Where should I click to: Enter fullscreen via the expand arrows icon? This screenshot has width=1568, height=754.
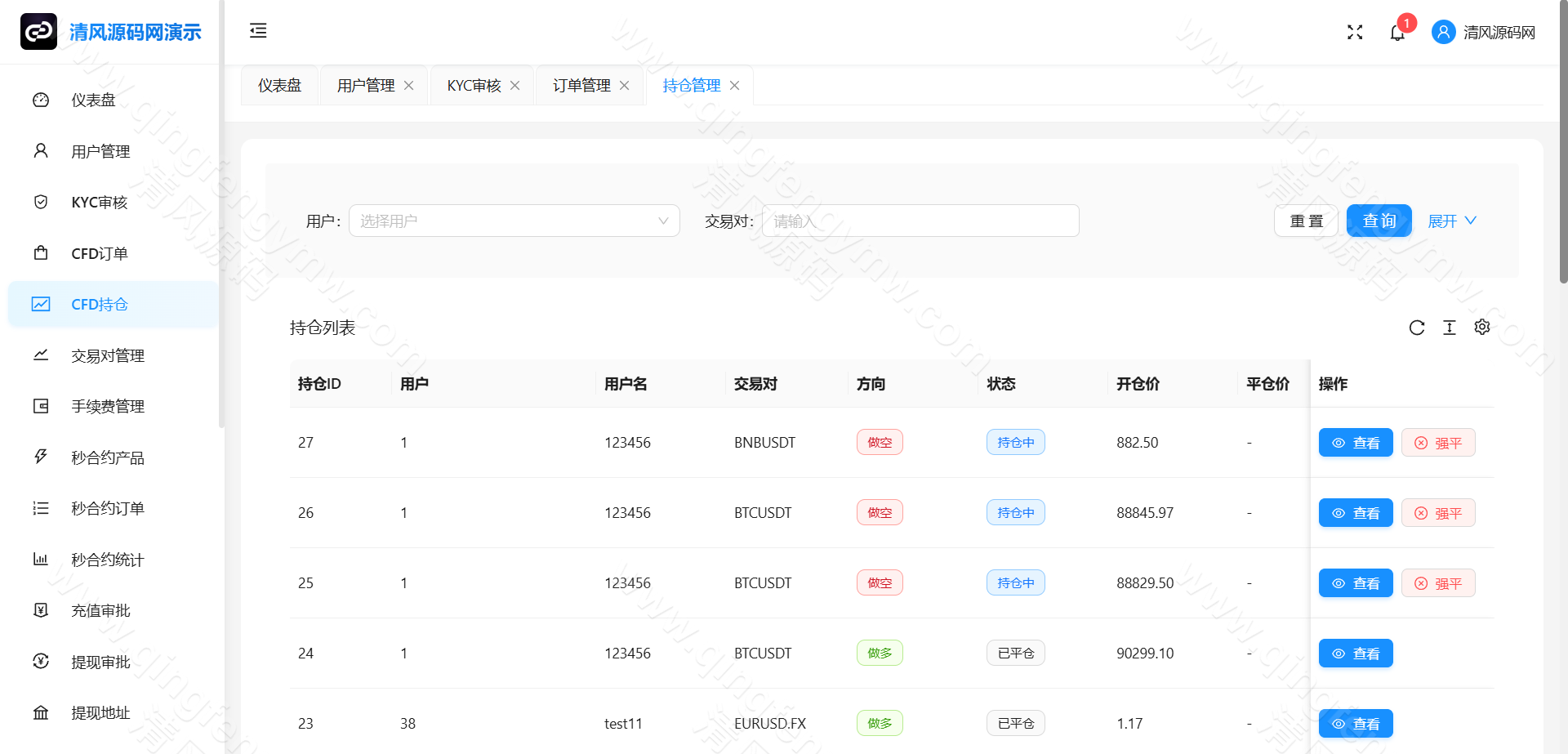tap(1355, 32)
